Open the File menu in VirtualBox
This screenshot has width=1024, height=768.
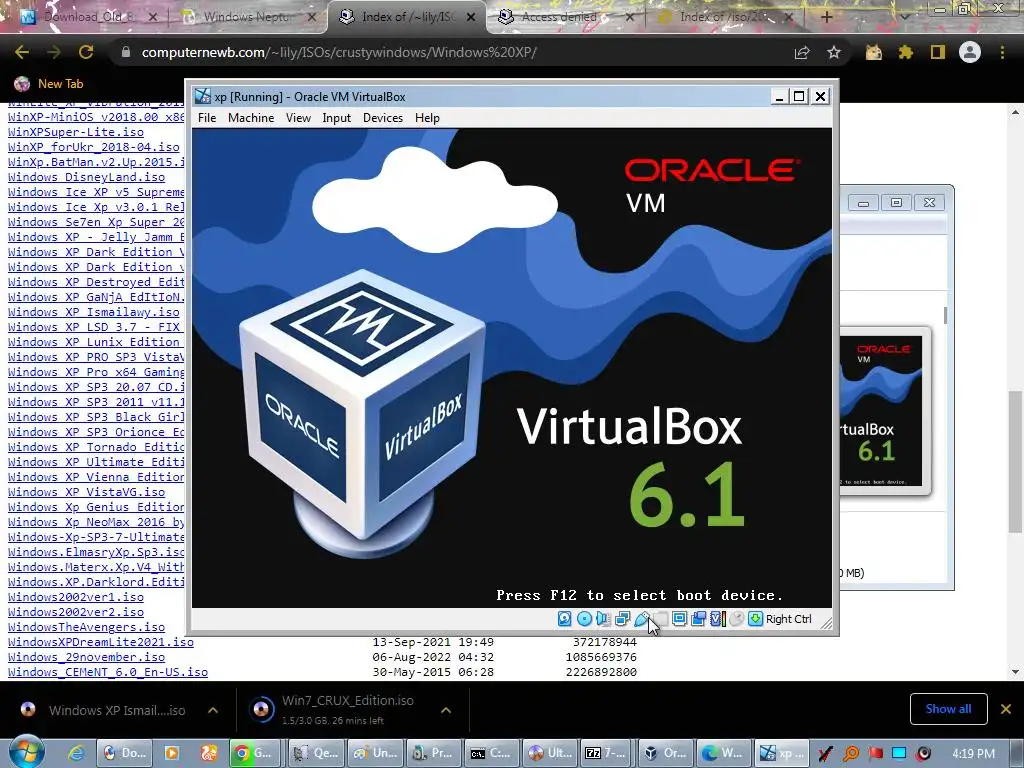pos(207,118)
